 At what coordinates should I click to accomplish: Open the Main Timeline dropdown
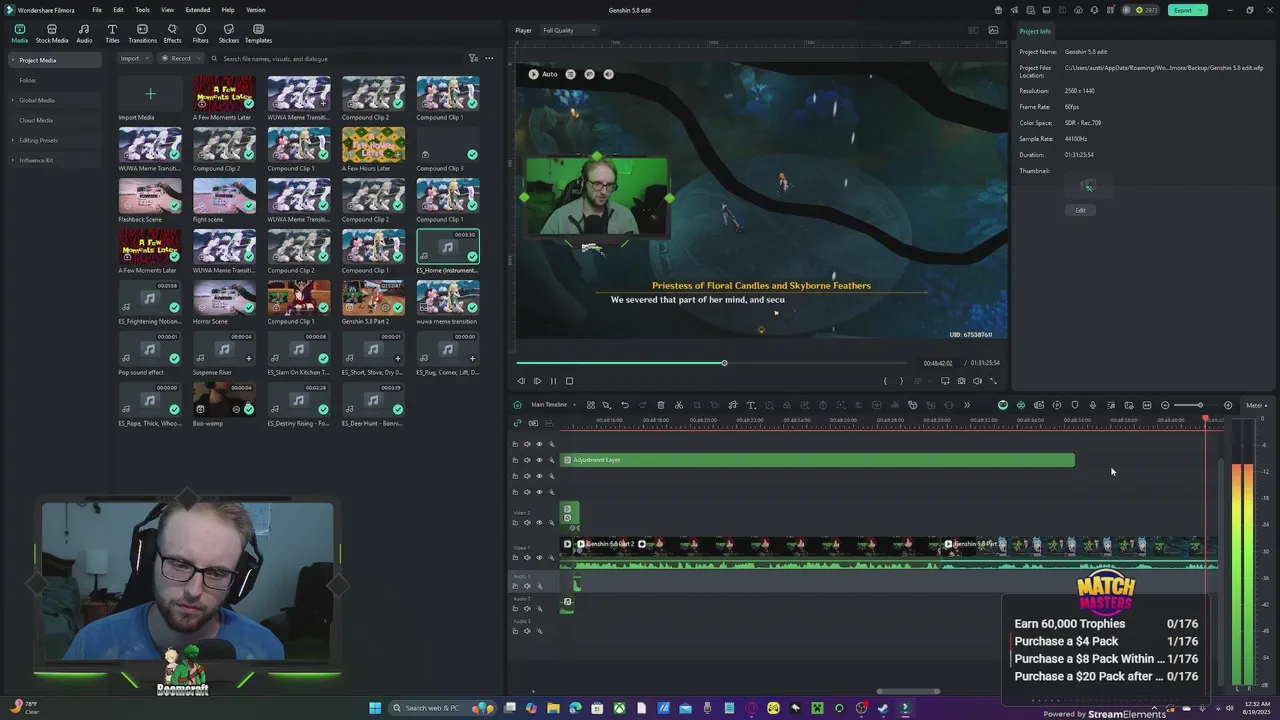tap(552, 405)
